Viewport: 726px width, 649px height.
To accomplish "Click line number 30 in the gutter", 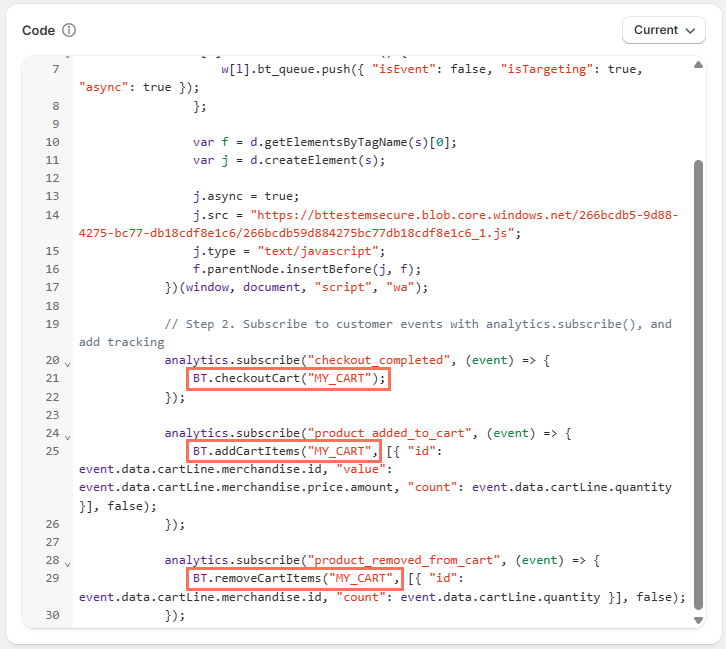I will [52, 615].
